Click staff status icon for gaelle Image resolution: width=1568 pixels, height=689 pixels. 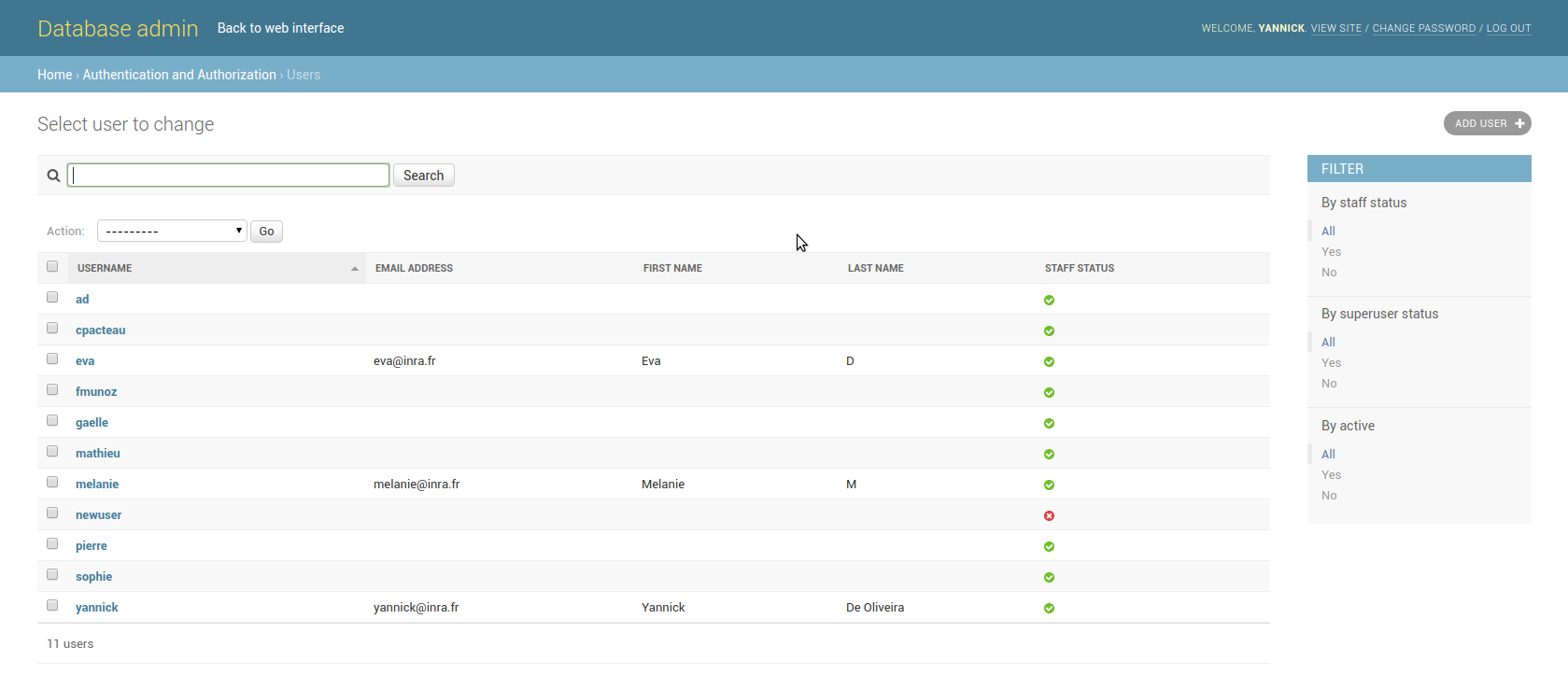(1049, 423)
